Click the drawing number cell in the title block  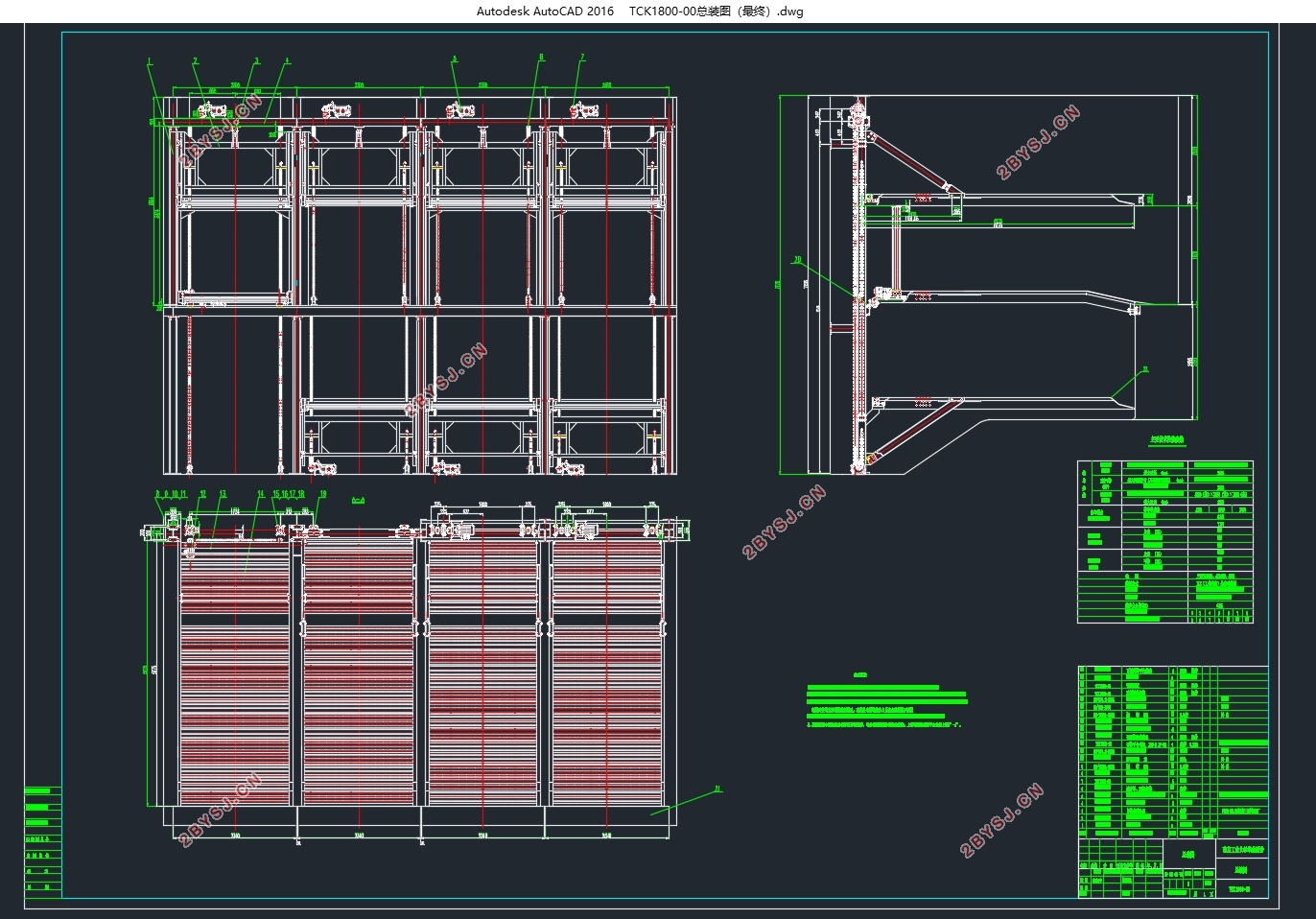click(x=1241, y=889)
